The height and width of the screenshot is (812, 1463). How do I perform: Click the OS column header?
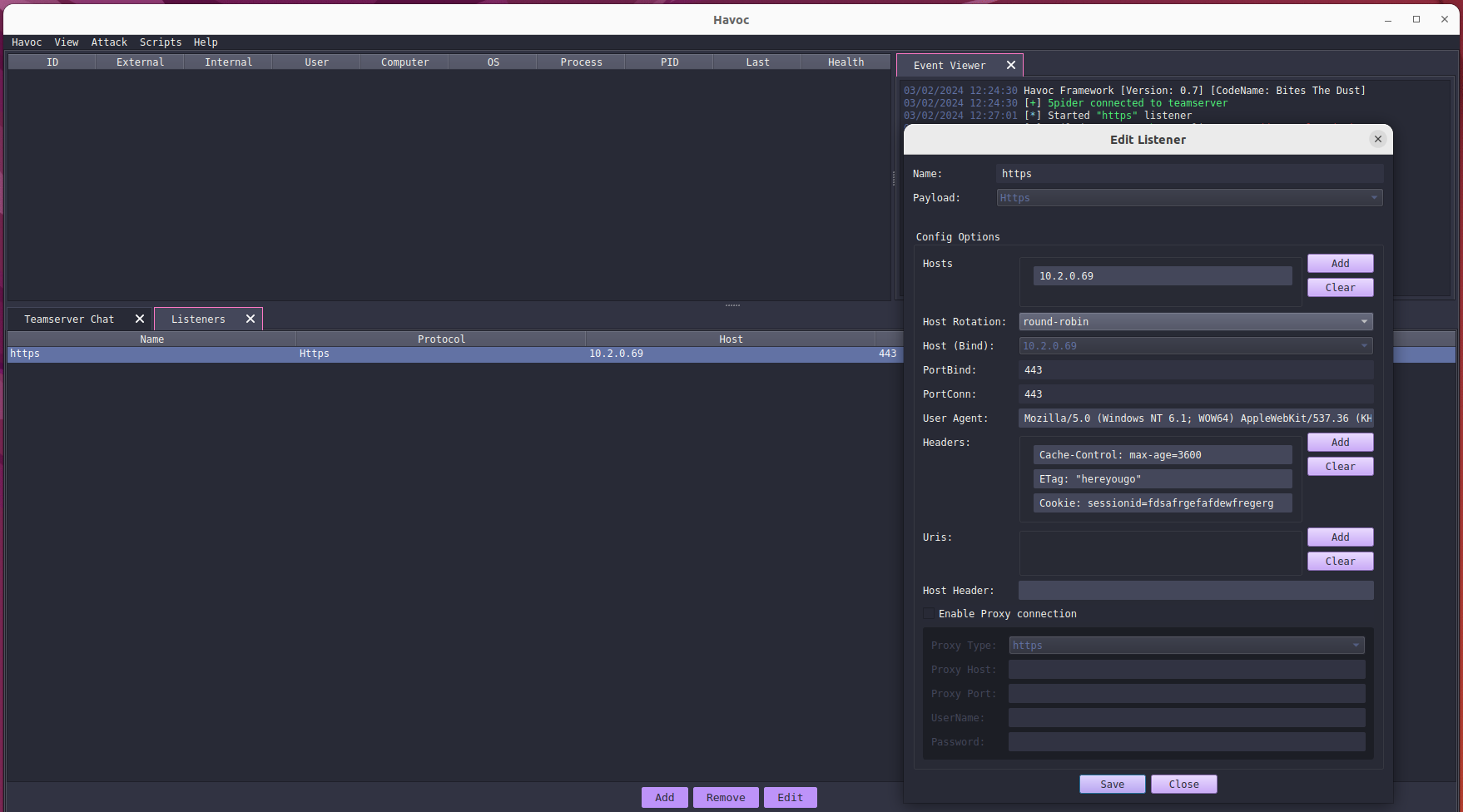tap(493, 62)
